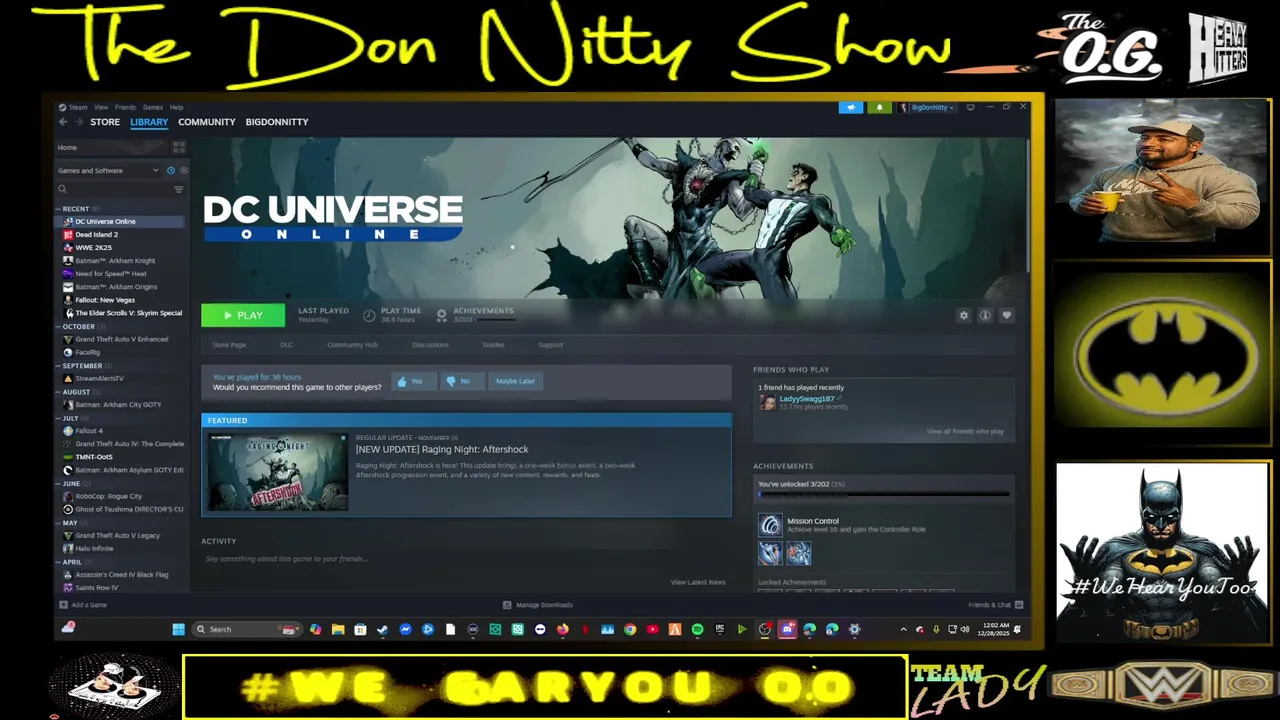Collapse the SEPTEMBER games group
The width and height of the screenshot is (1280, 720).
pyautogui.click(x=80, y=366)
